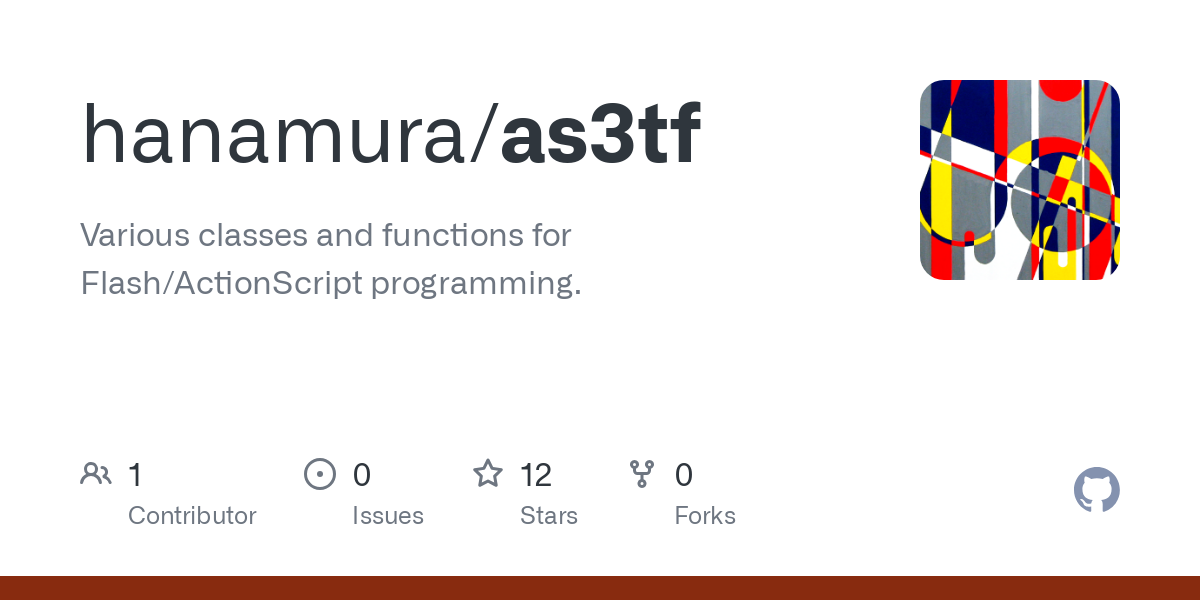Image resolution: width=1200 pixels, height=600 pixels.
Task: Open the as3tf repository name
Action: tap(601, 135)
